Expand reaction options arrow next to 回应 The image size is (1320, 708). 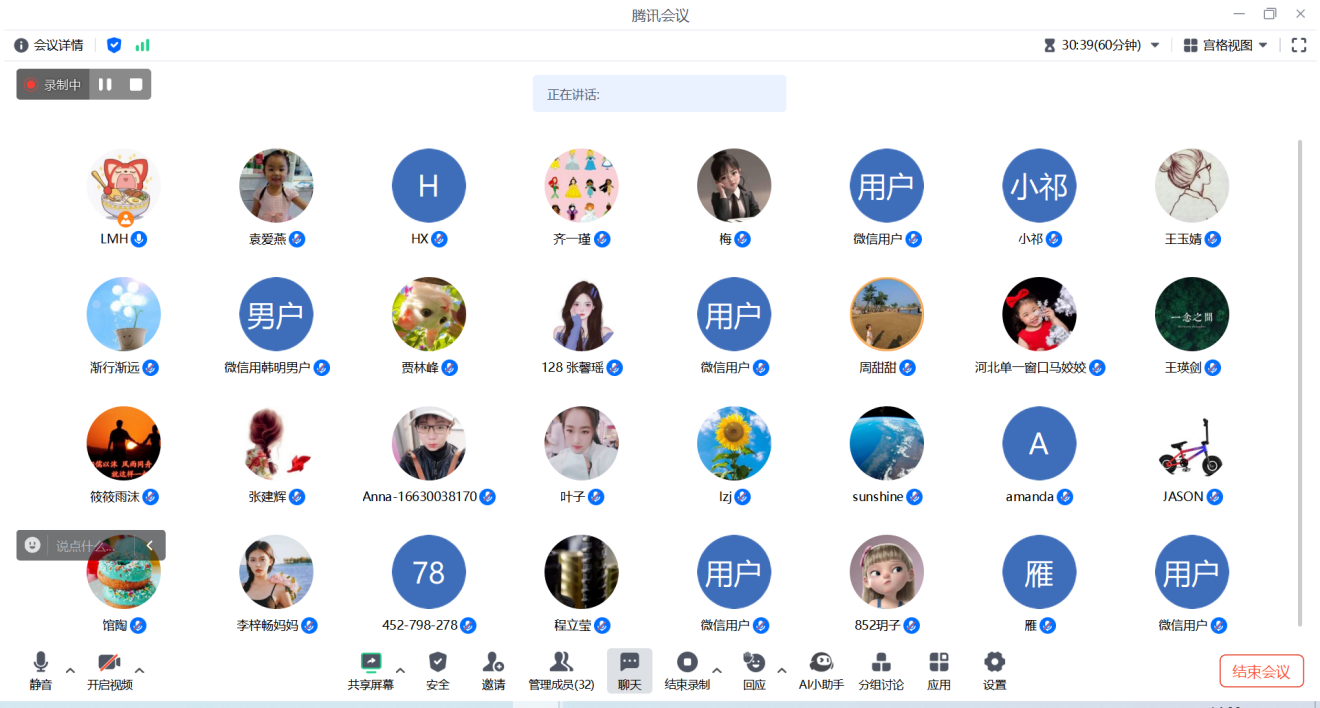pyautogui.click(x=781, y=670)
